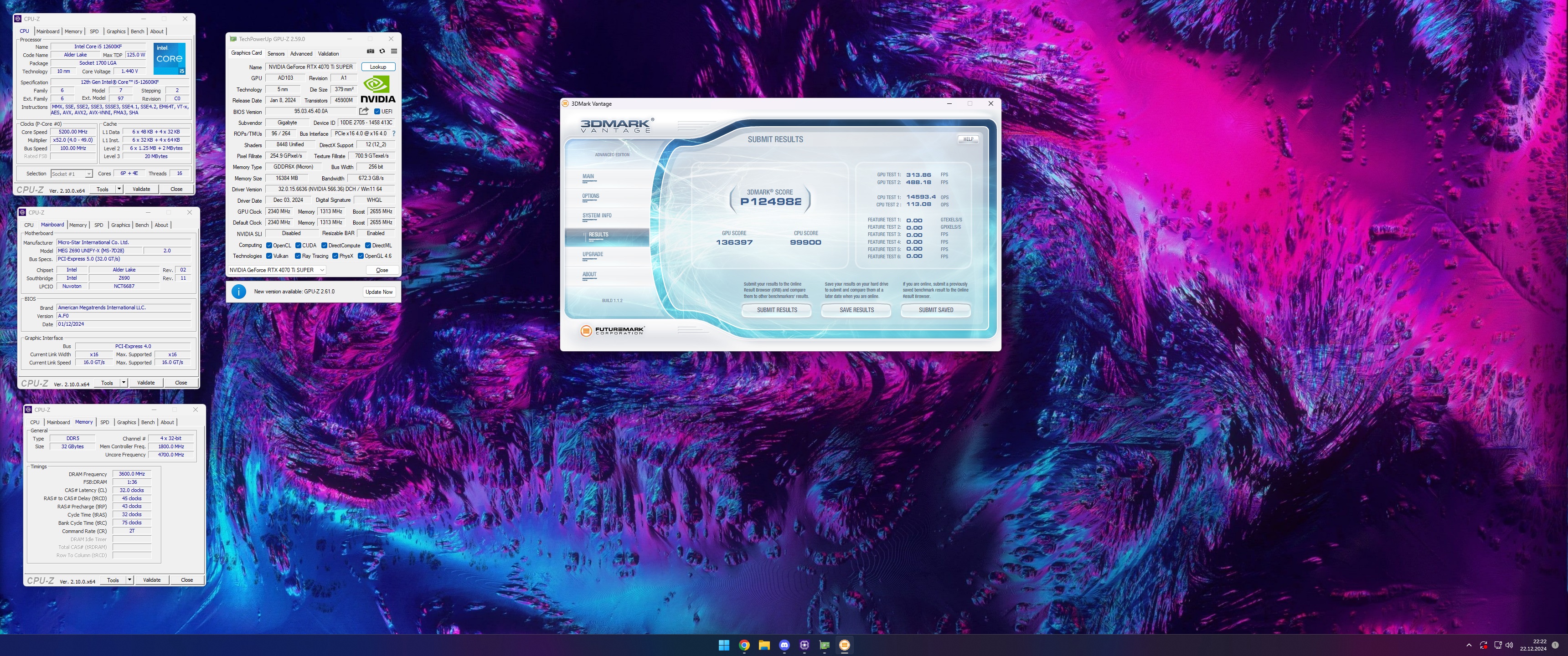Viewport: 1568px width, 656px height.
Task: Open File Explorer from the taskbar
Action: tap(764, 645)
